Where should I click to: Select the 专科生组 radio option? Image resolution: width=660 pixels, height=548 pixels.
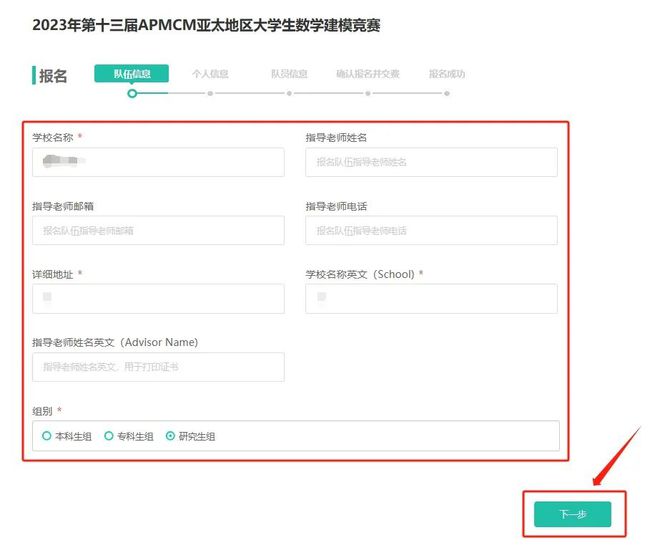point(128,436)
